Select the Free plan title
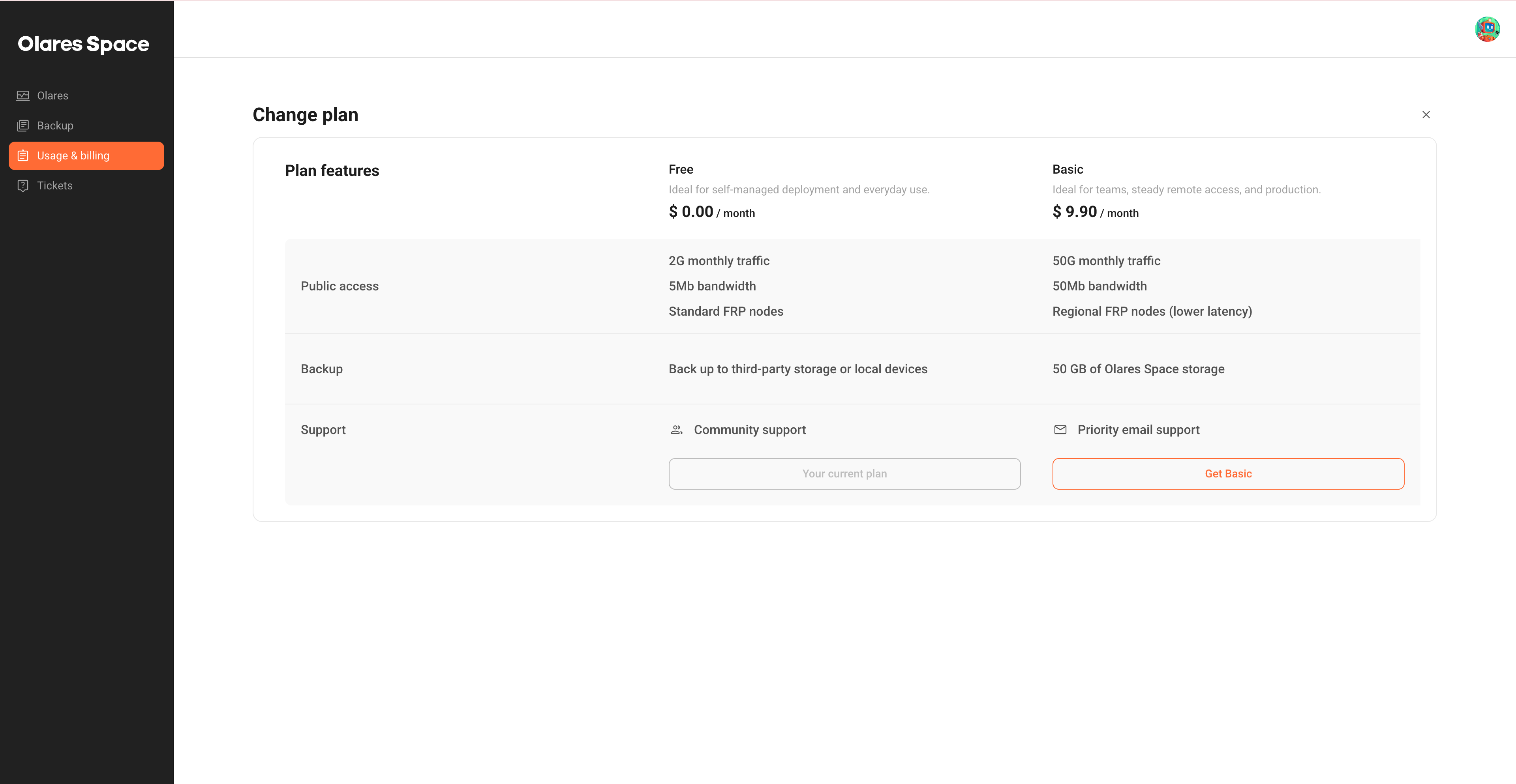The image size is (1516, 784). [681, 169]
